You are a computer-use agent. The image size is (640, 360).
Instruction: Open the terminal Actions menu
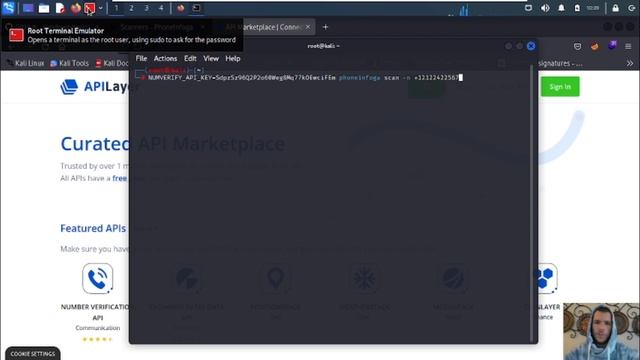pyautogui.click(x=165, y=58)
